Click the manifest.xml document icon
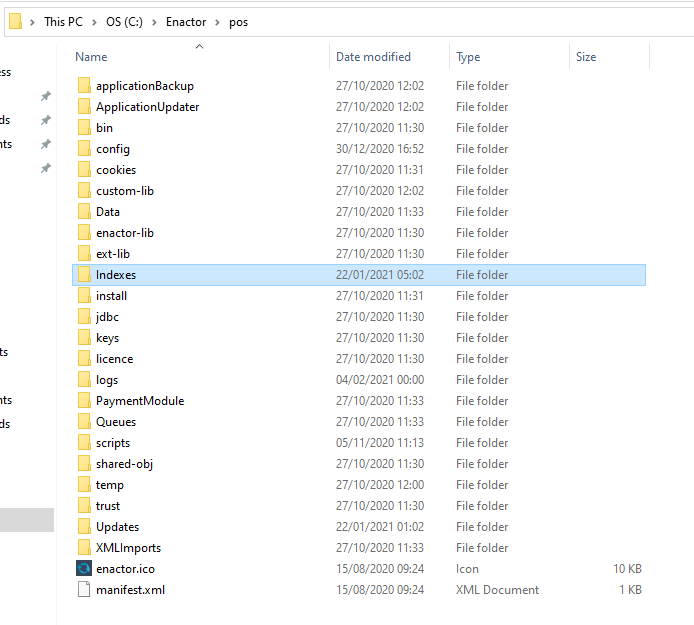The height and width of the screenshot is (625, 694). point(84,590)
